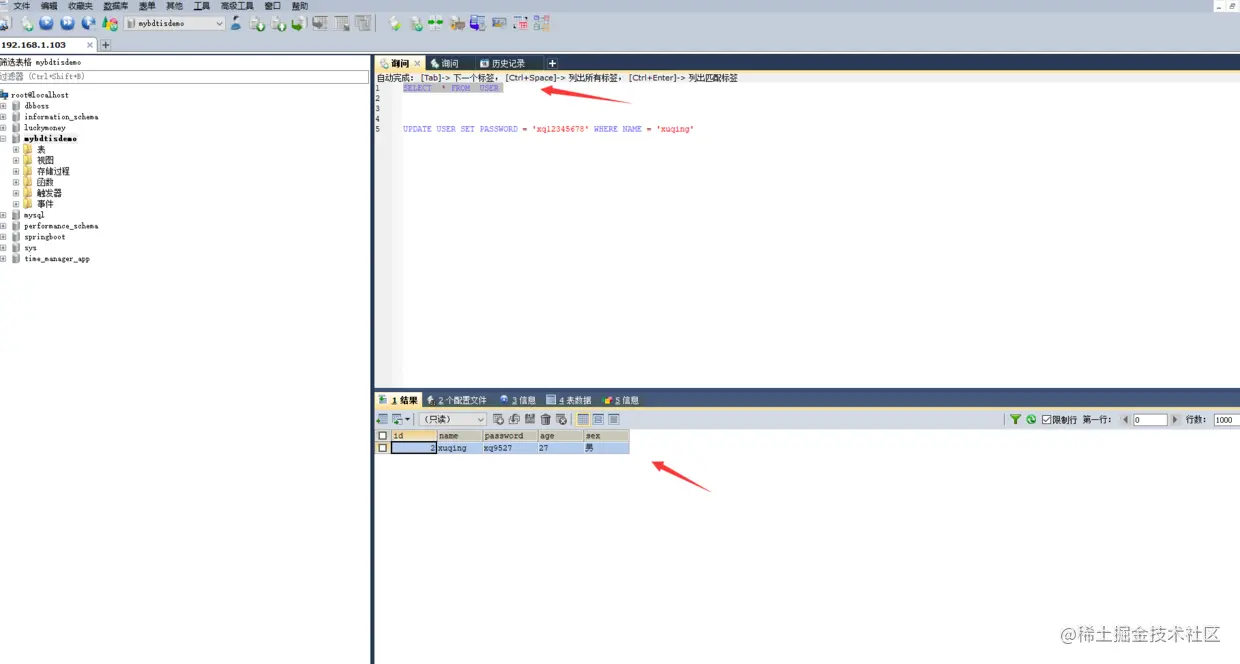Switch result to text view icon
1240x664 pixels.
(x=614, y=420)
